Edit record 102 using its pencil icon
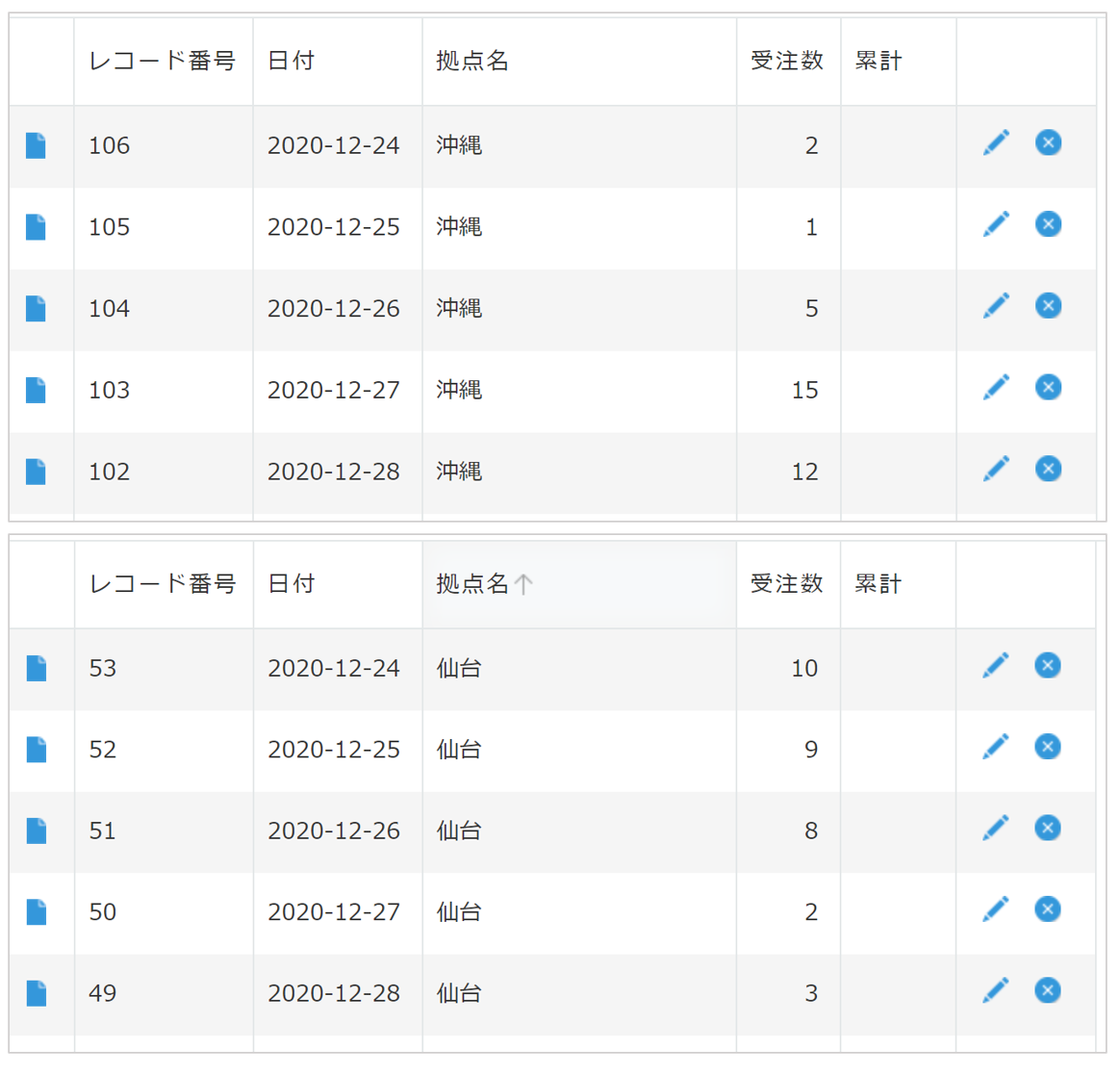This screenshot has height=1074, width=1120. 996,469
